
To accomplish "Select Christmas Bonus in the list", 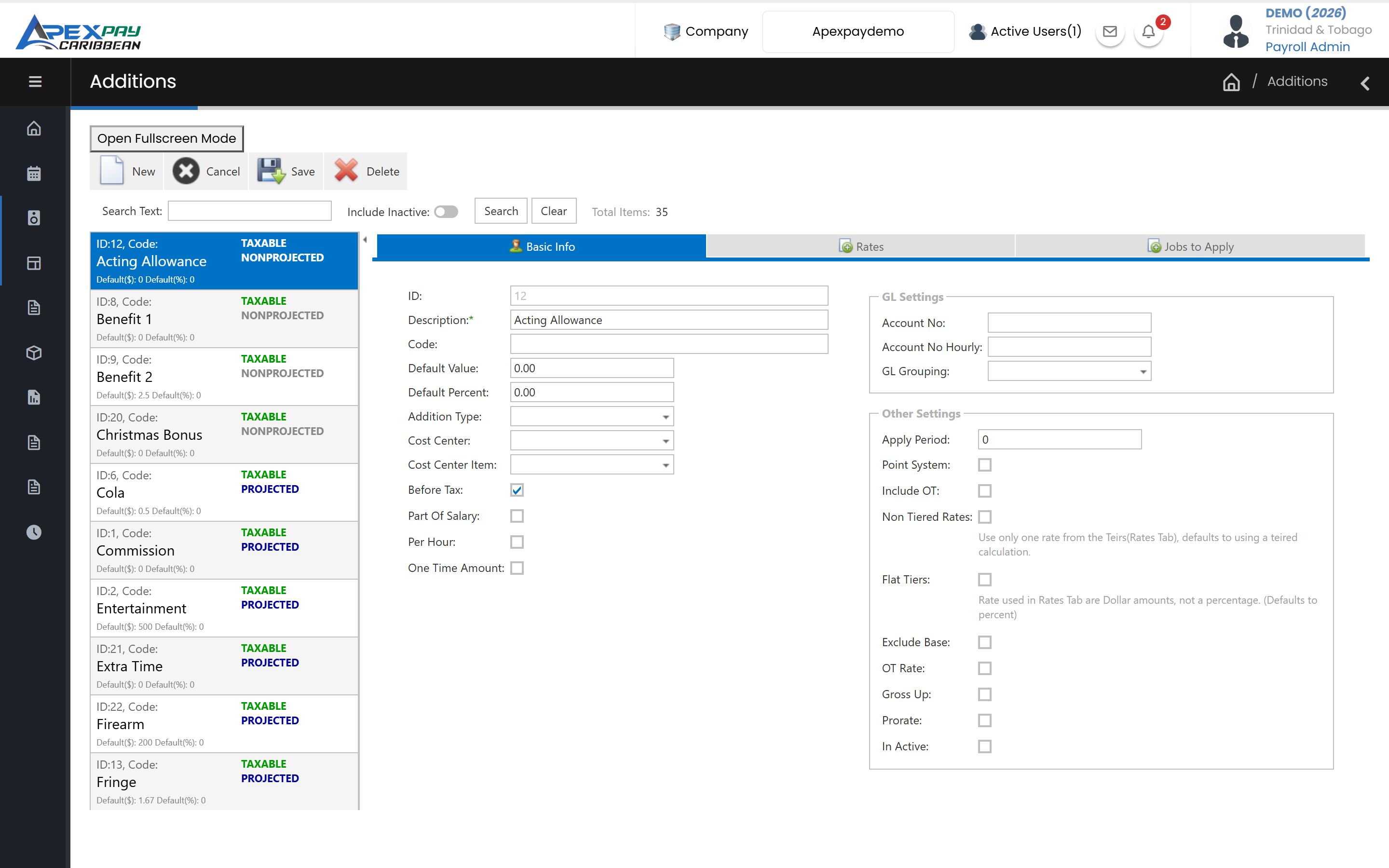I will [224, 434].
